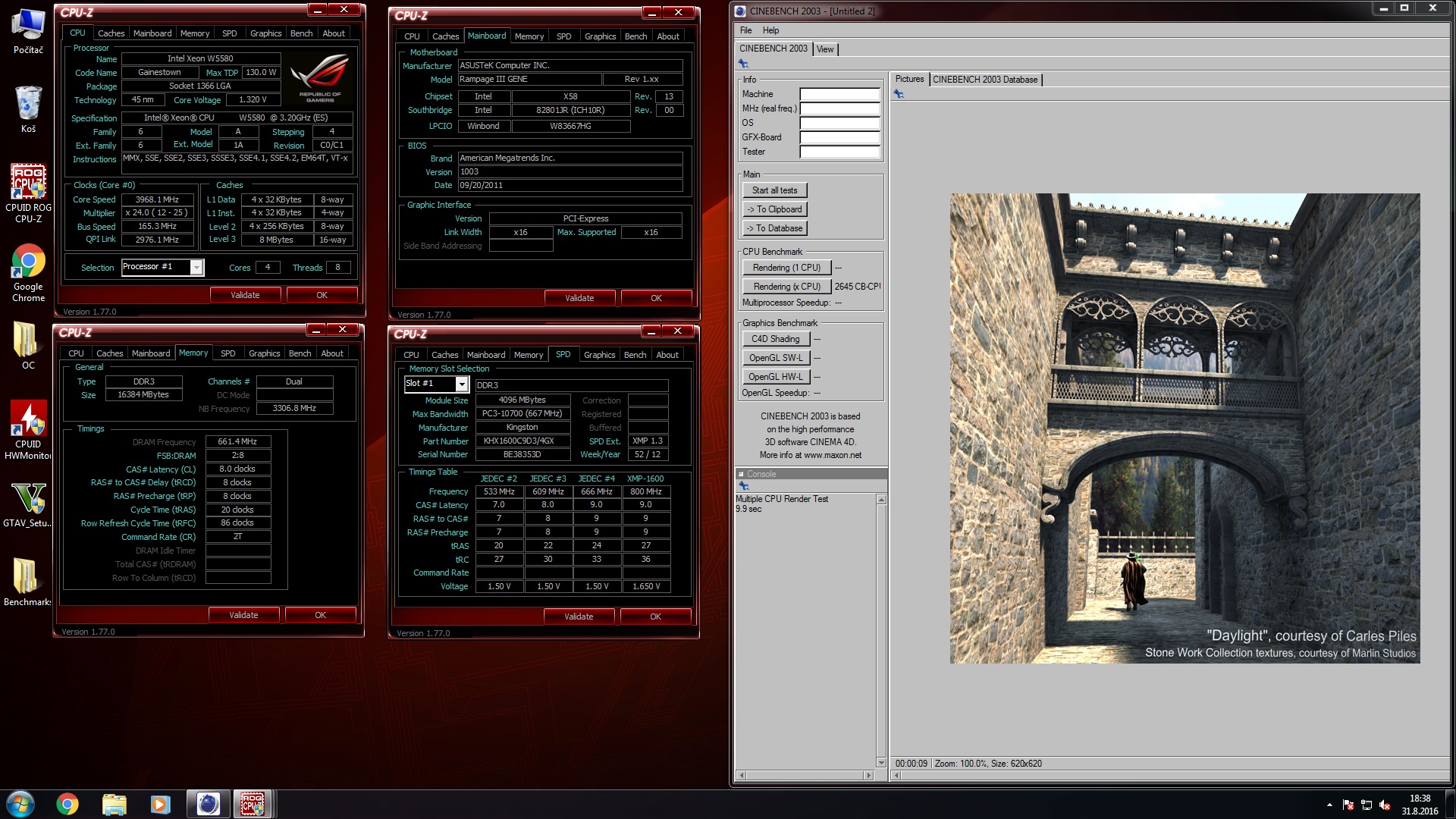Screen dimensions: 1456x819
Task: Click OK in SPD CPU-Z window
Action: (655, 617)
